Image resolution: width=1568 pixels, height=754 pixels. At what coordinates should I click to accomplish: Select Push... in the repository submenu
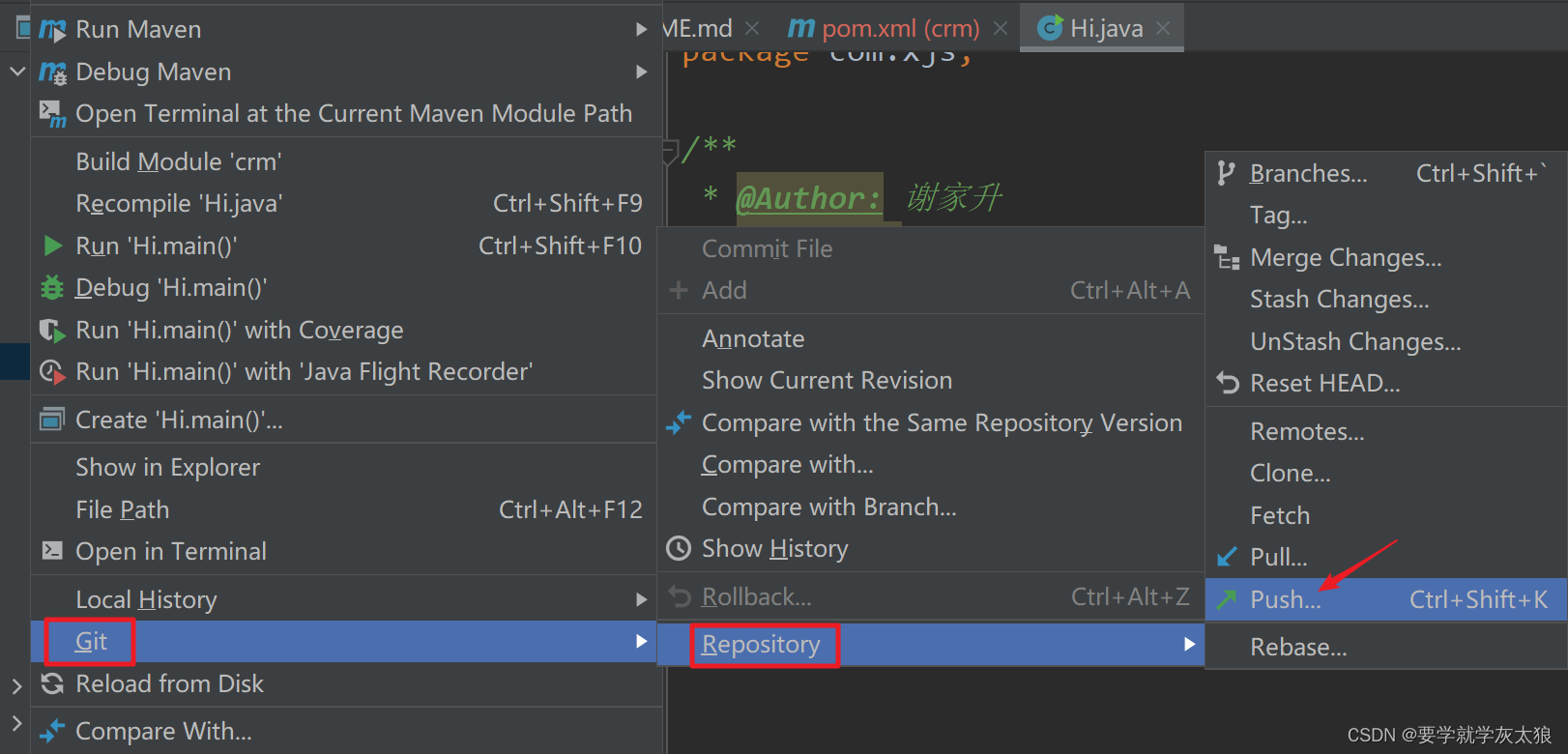point(1386,599)
